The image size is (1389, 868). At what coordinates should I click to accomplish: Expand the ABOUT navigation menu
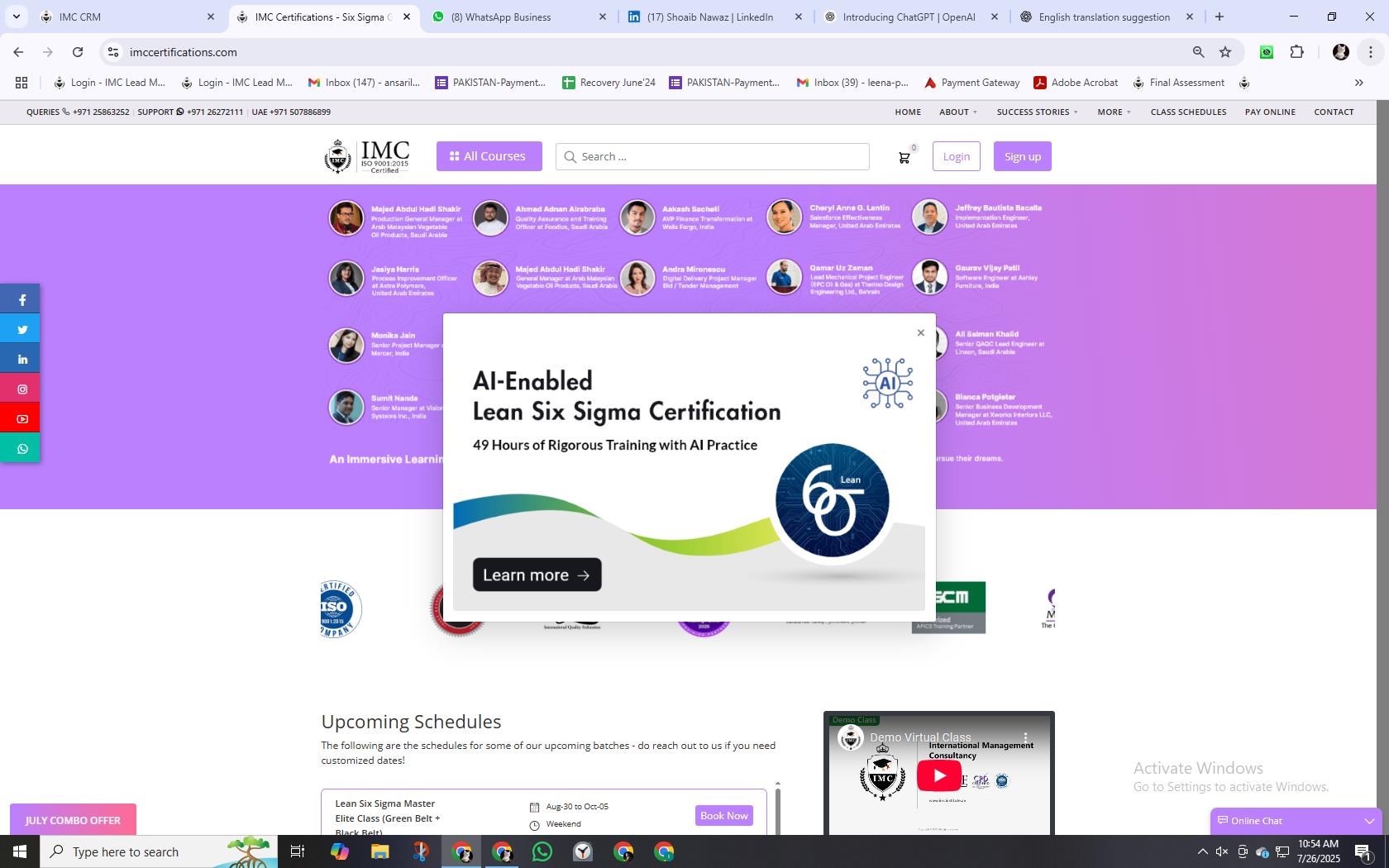click(957, 112)
